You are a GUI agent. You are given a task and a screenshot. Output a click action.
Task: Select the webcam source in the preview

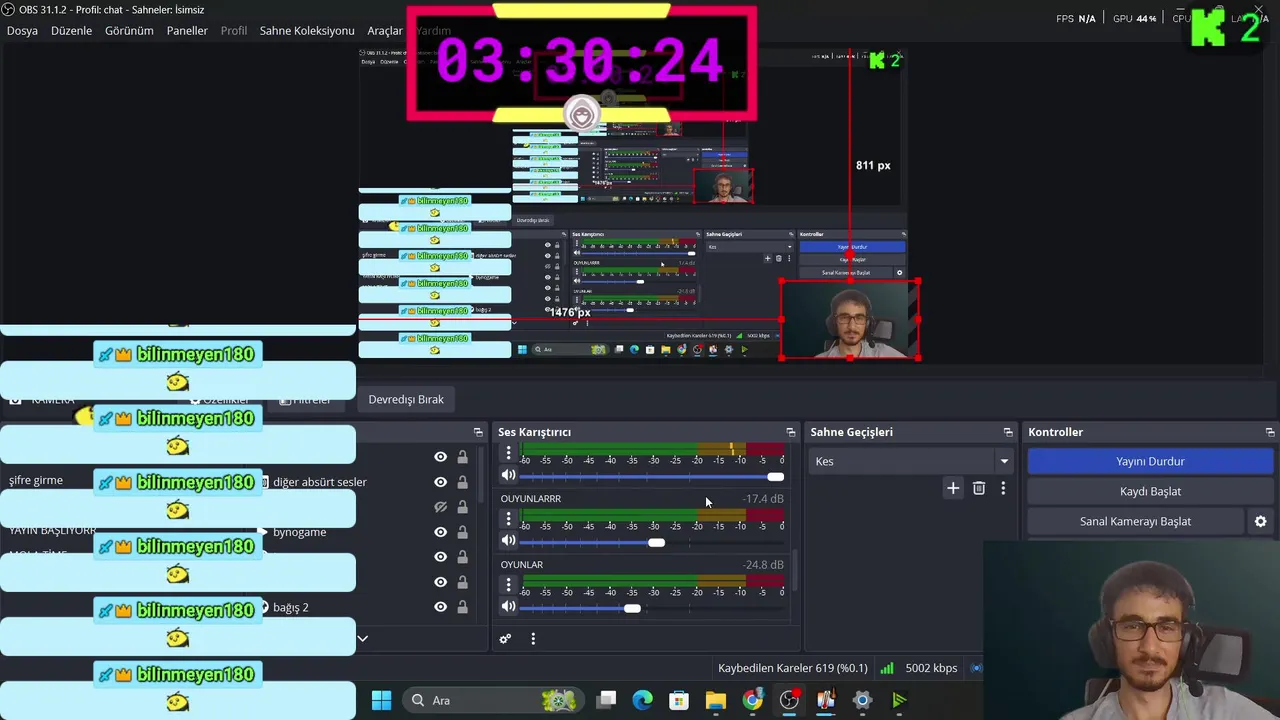(x=849, y=320)
